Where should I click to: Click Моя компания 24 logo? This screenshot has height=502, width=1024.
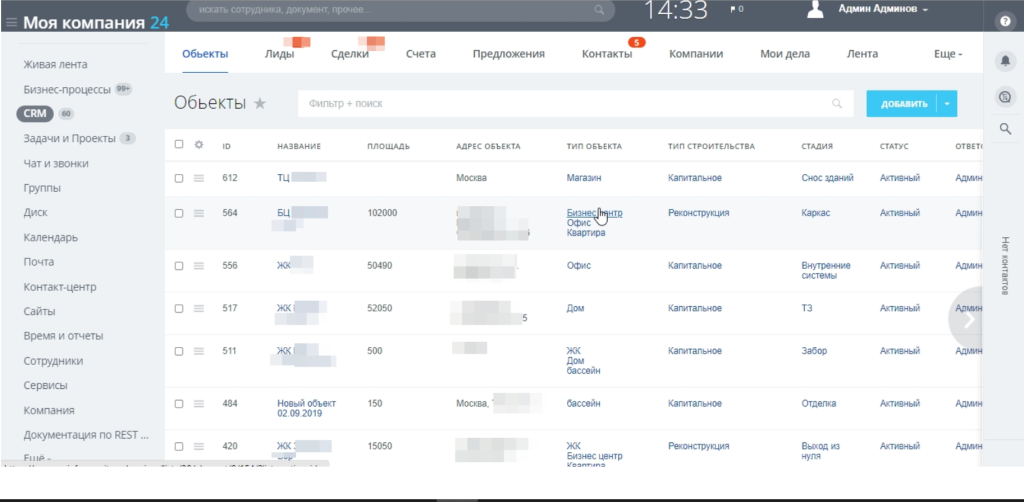[x=96, y=23]
